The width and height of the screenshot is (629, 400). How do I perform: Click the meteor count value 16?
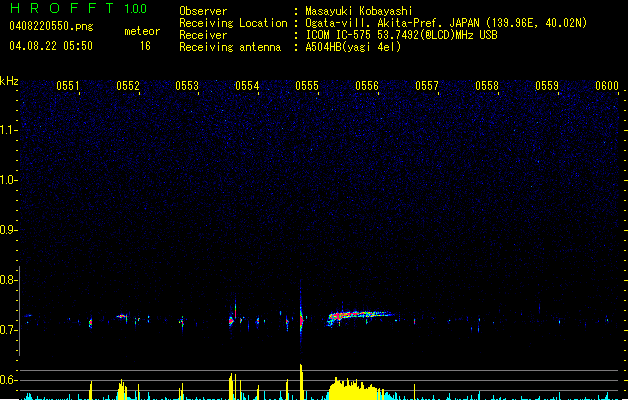coord(145,46)
